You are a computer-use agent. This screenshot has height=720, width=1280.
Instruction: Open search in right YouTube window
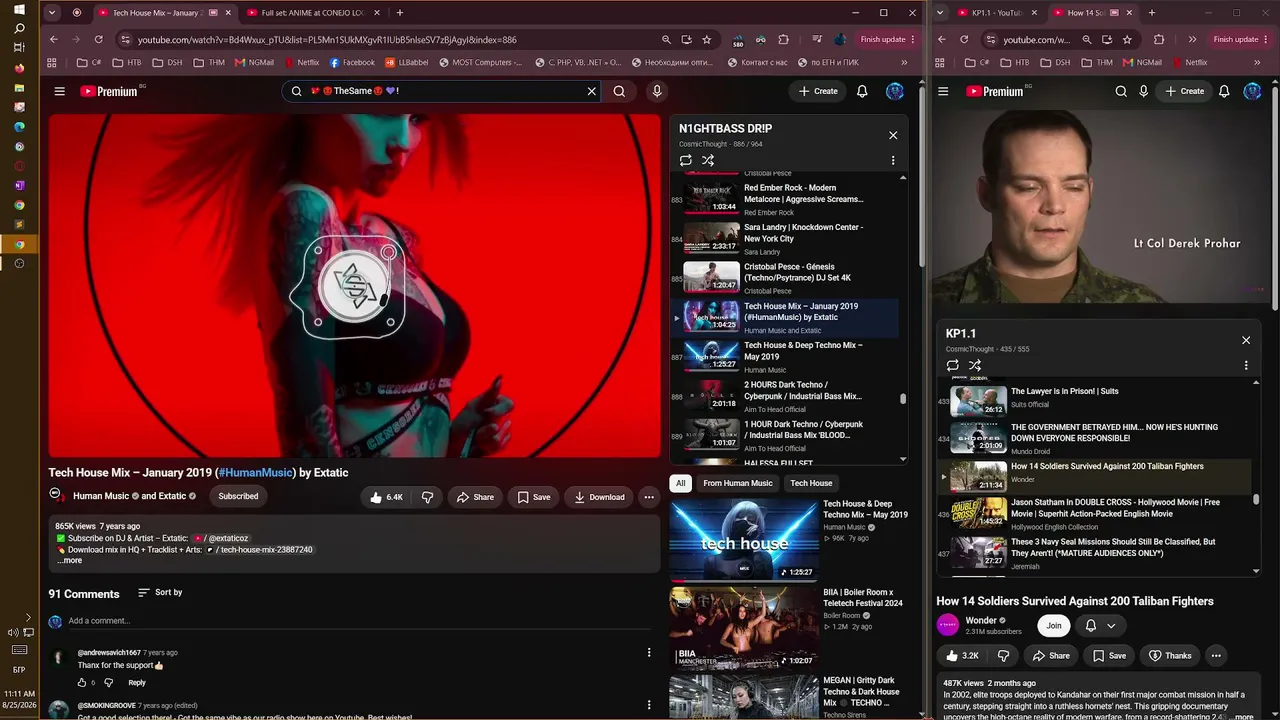(x=1121, y=91)
